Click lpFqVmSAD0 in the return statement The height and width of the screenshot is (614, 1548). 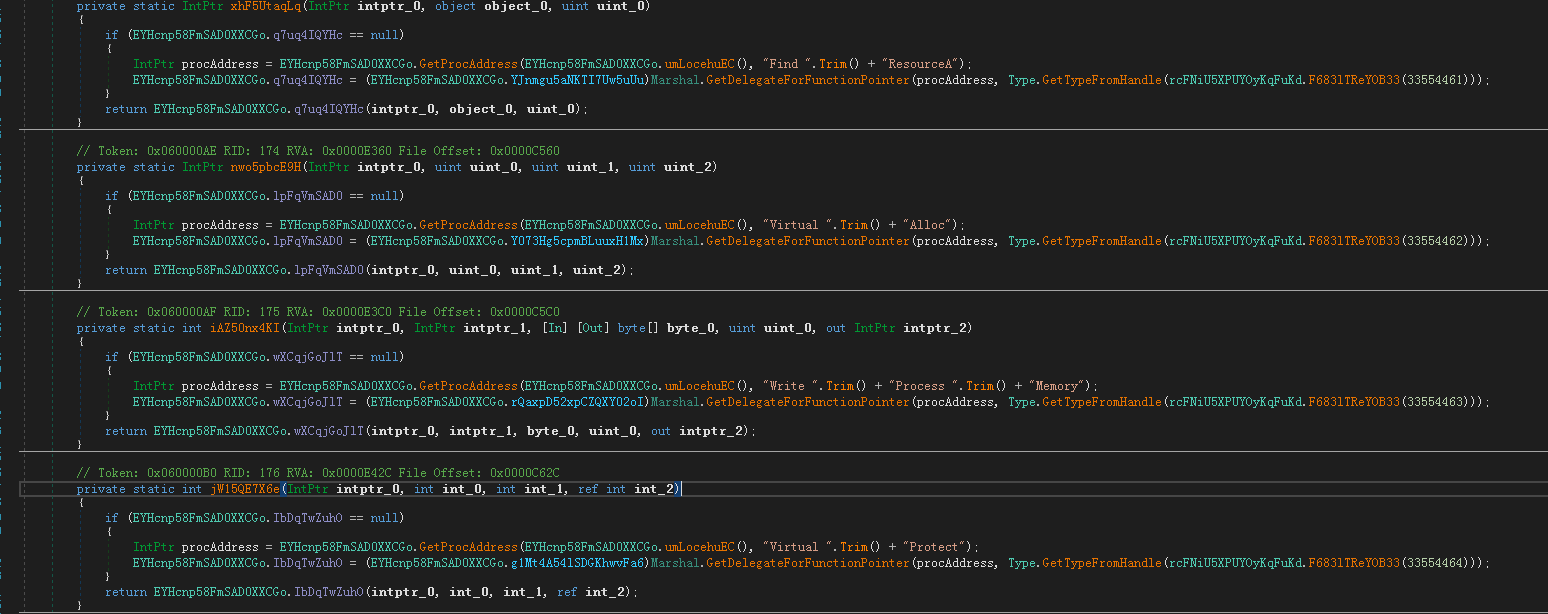pos(329,270)
